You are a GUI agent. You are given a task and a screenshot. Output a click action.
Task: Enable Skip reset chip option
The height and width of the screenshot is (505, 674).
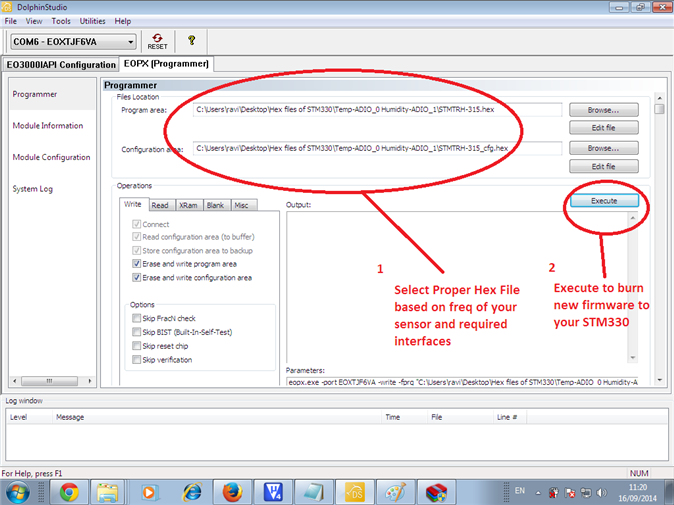click(x=136, y=346)
